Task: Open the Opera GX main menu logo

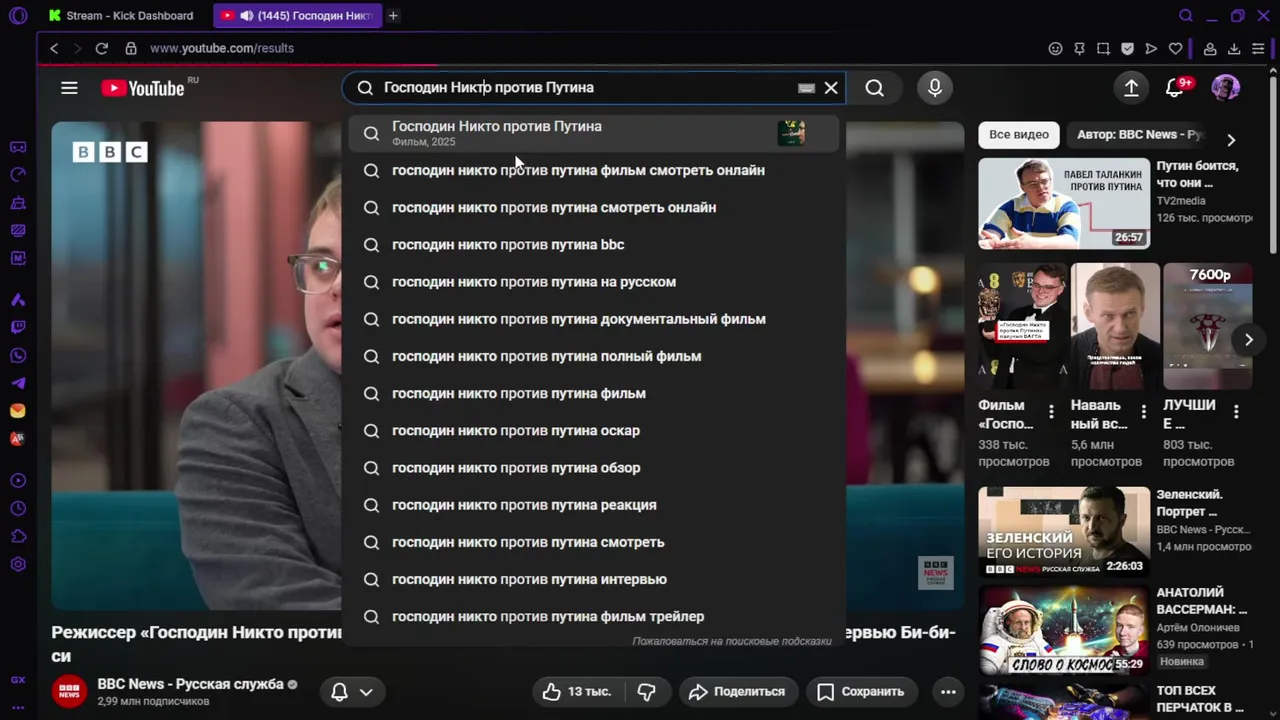Action: click(x=18, y=16)
